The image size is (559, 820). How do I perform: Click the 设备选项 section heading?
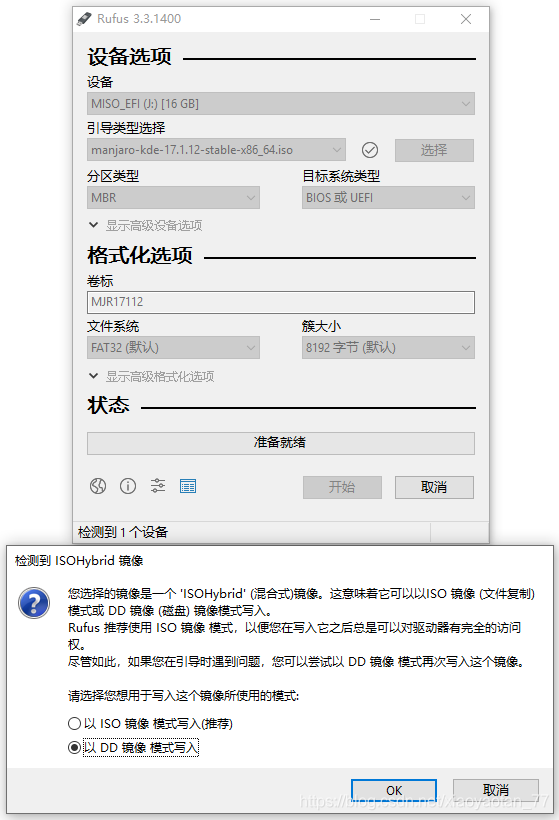pyautogui.click(x=130, y=56)
